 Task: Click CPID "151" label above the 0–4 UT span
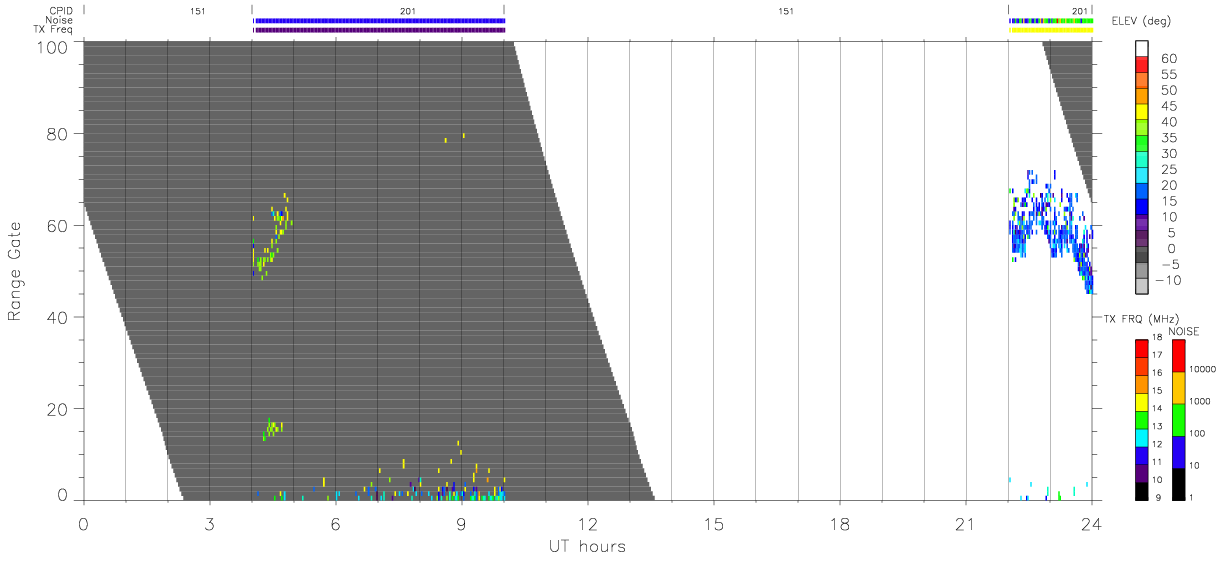[x=197, y=11]
